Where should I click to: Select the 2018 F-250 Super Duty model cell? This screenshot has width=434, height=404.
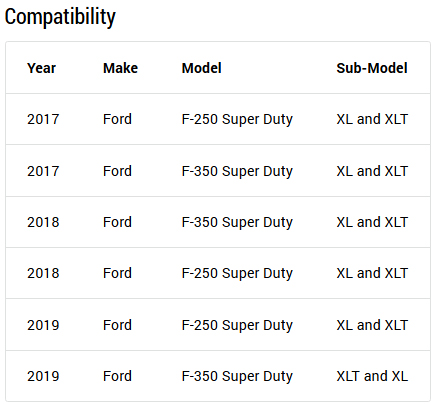237,273
